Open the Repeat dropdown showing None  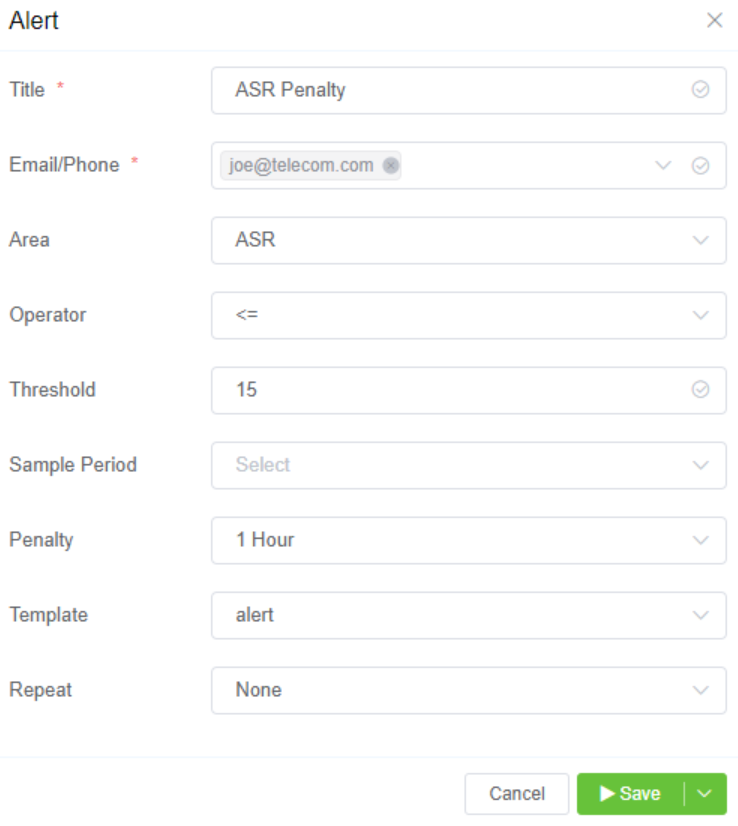468,690
